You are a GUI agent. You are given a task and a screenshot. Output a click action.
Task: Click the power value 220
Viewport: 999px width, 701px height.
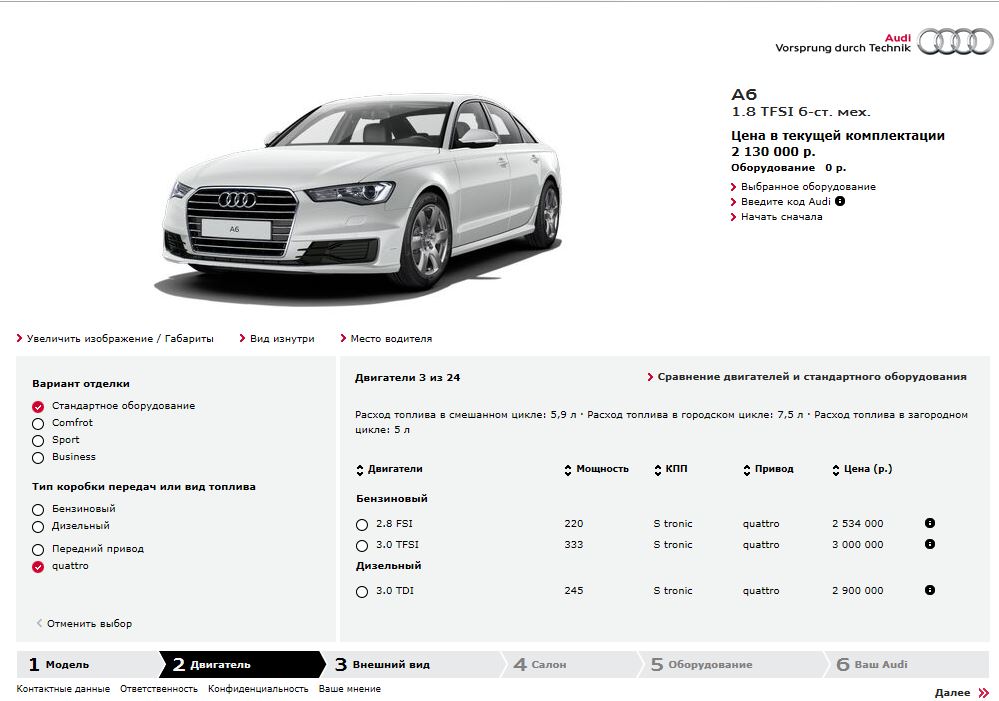pyautogui.click(x=573, y=523)
